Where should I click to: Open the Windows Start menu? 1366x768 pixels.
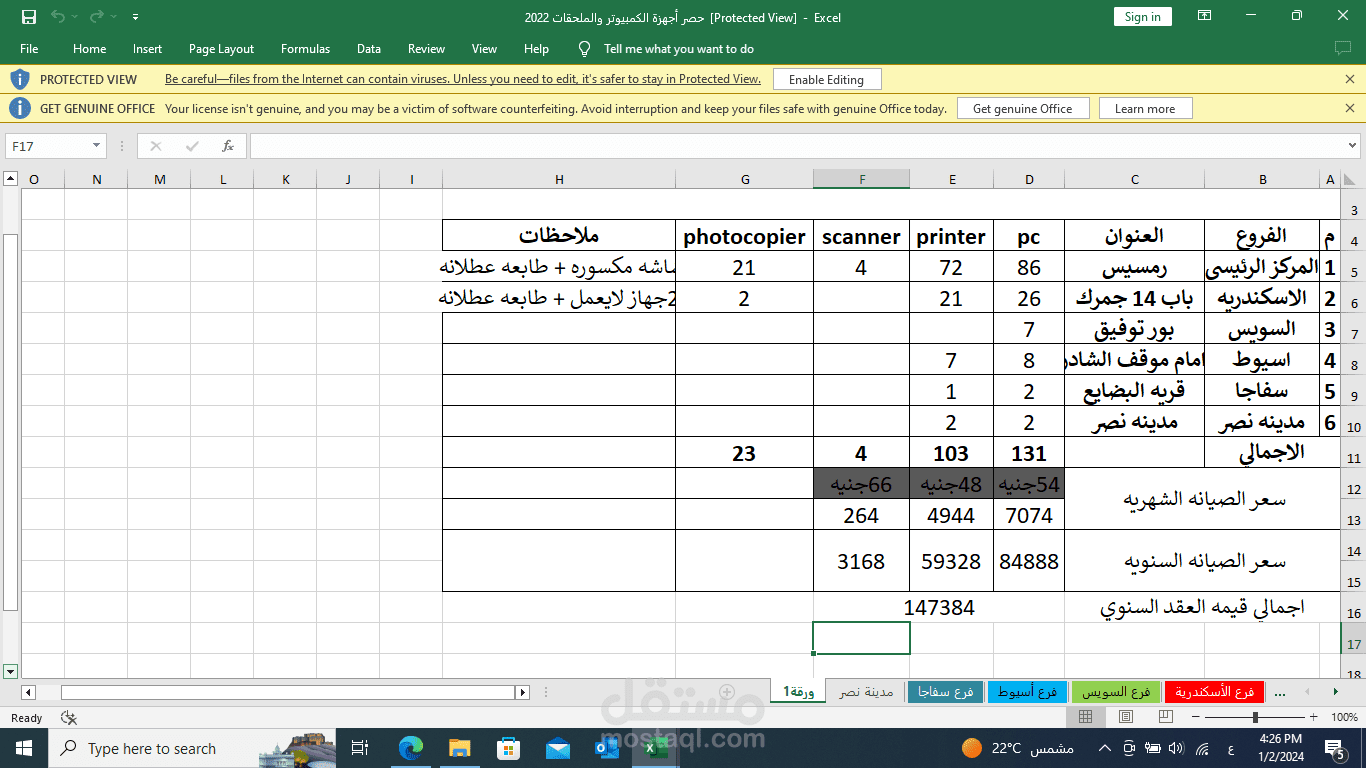tap(24, 748)
